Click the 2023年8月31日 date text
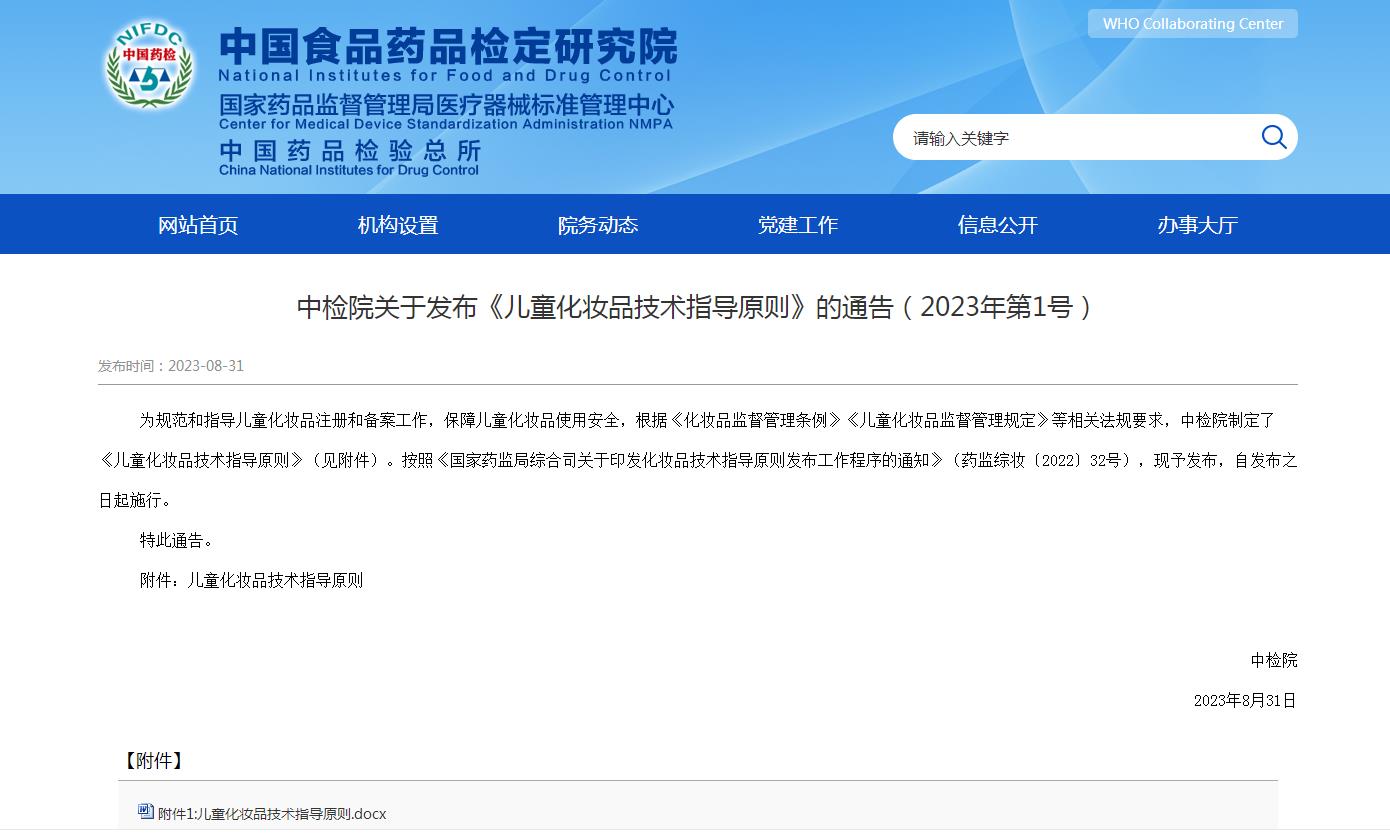1390x833 pixels. click(1245, 701)
